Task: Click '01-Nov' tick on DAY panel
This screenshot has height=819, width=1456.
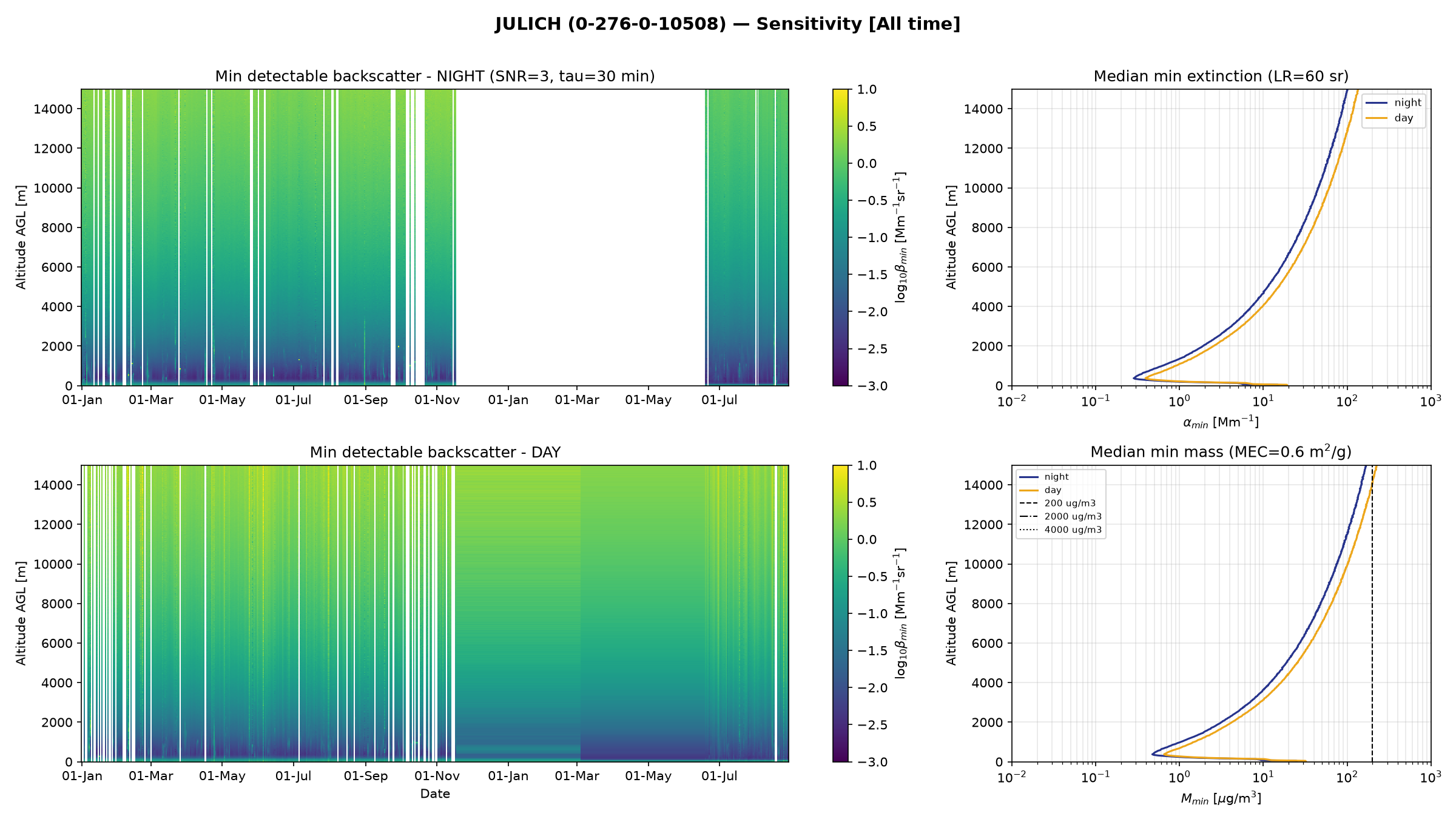Action: (x=437, y=777)
